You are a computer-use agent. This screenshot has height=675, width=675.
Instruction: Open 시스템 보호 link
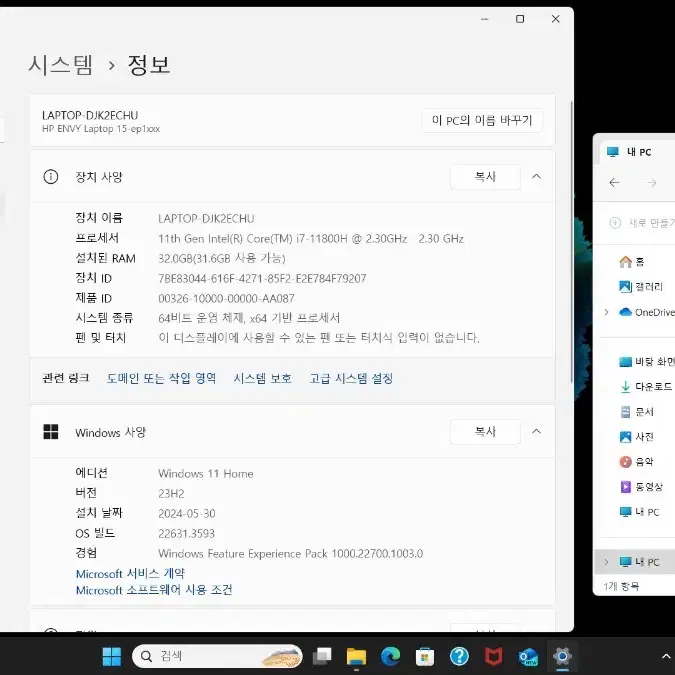coord(263,378)
